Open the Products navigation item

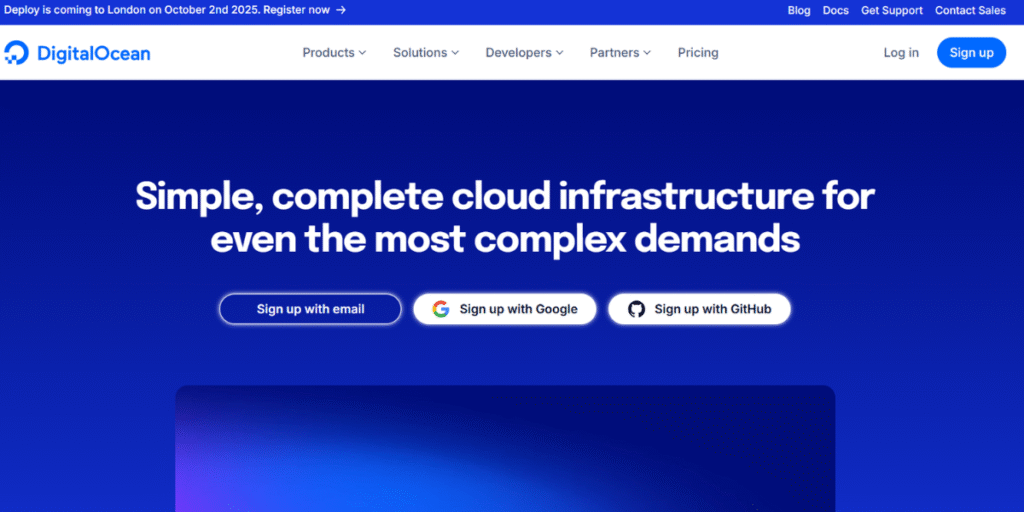click(x=334, y=53)
